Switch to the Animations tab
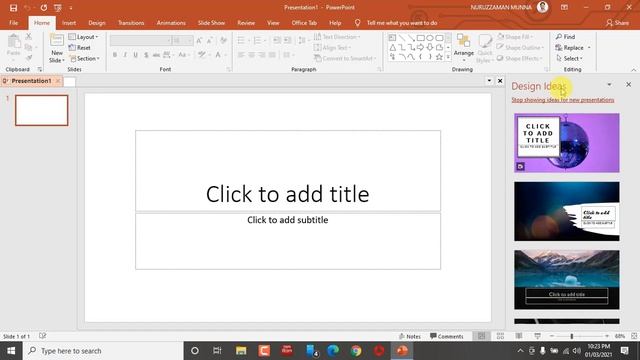 tap(171, 23)
